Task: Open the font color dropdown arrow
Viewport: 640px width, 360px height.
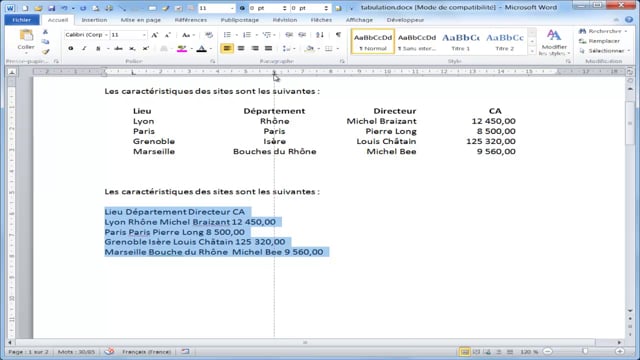Action: [211, 49]
